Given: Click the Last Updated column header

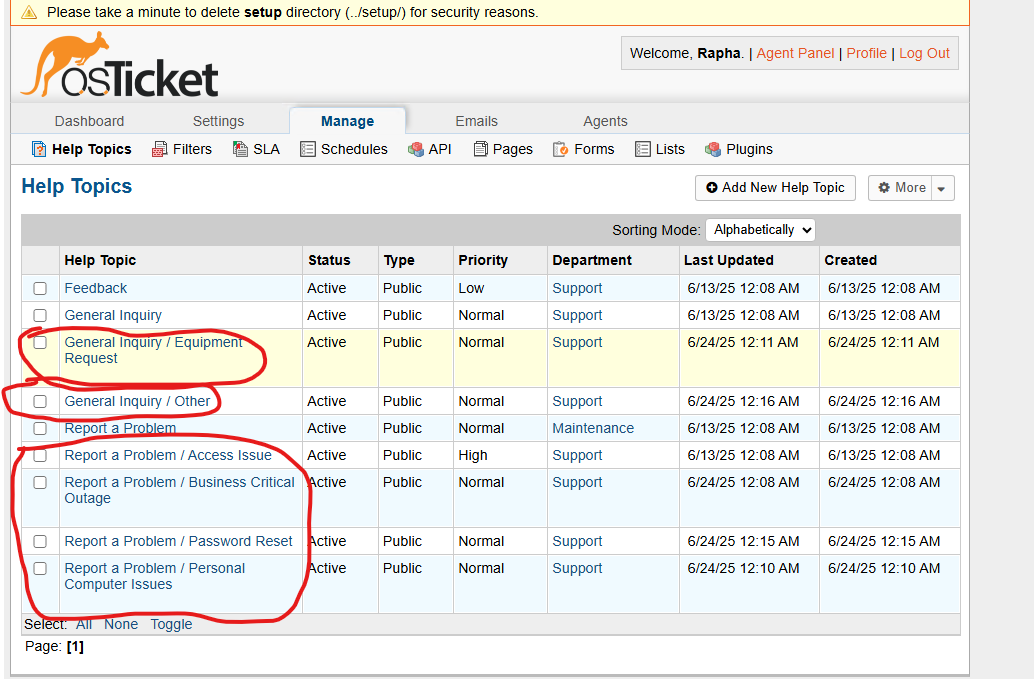Looking at the screenshot, I should click(729, 260).
